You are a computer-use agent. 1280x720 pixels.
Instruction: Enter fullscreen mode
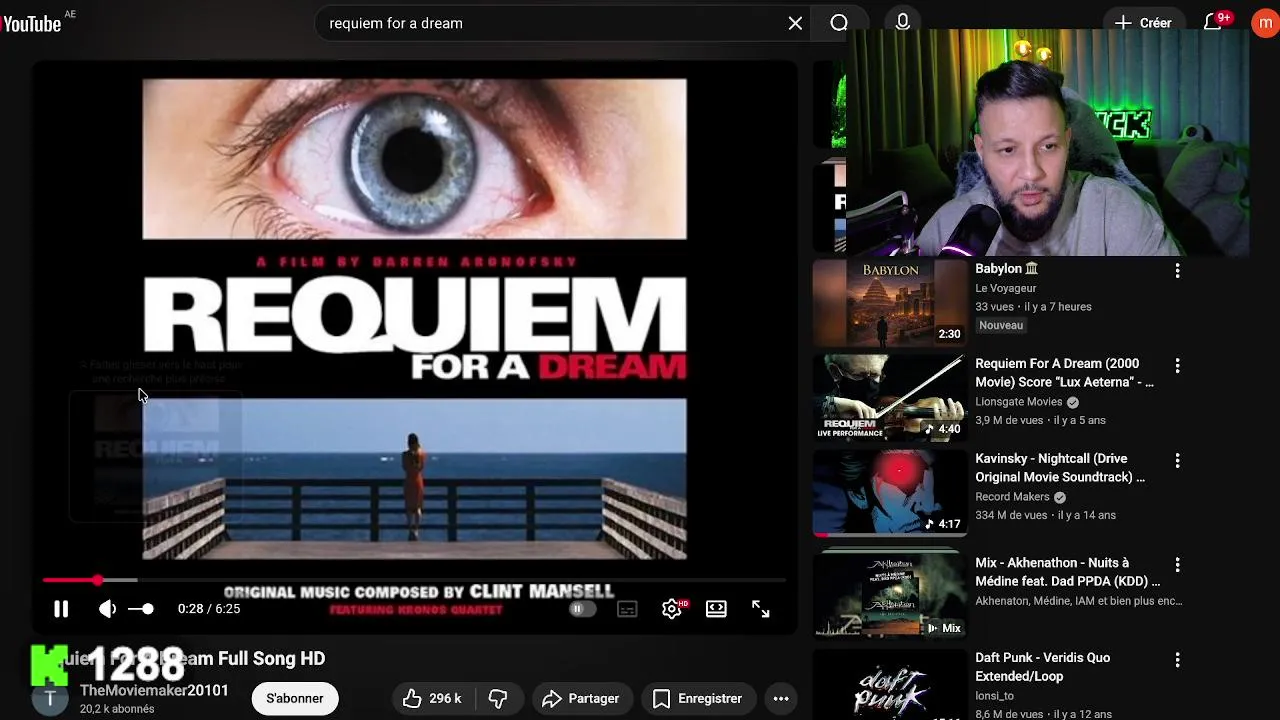pos(761,609)
